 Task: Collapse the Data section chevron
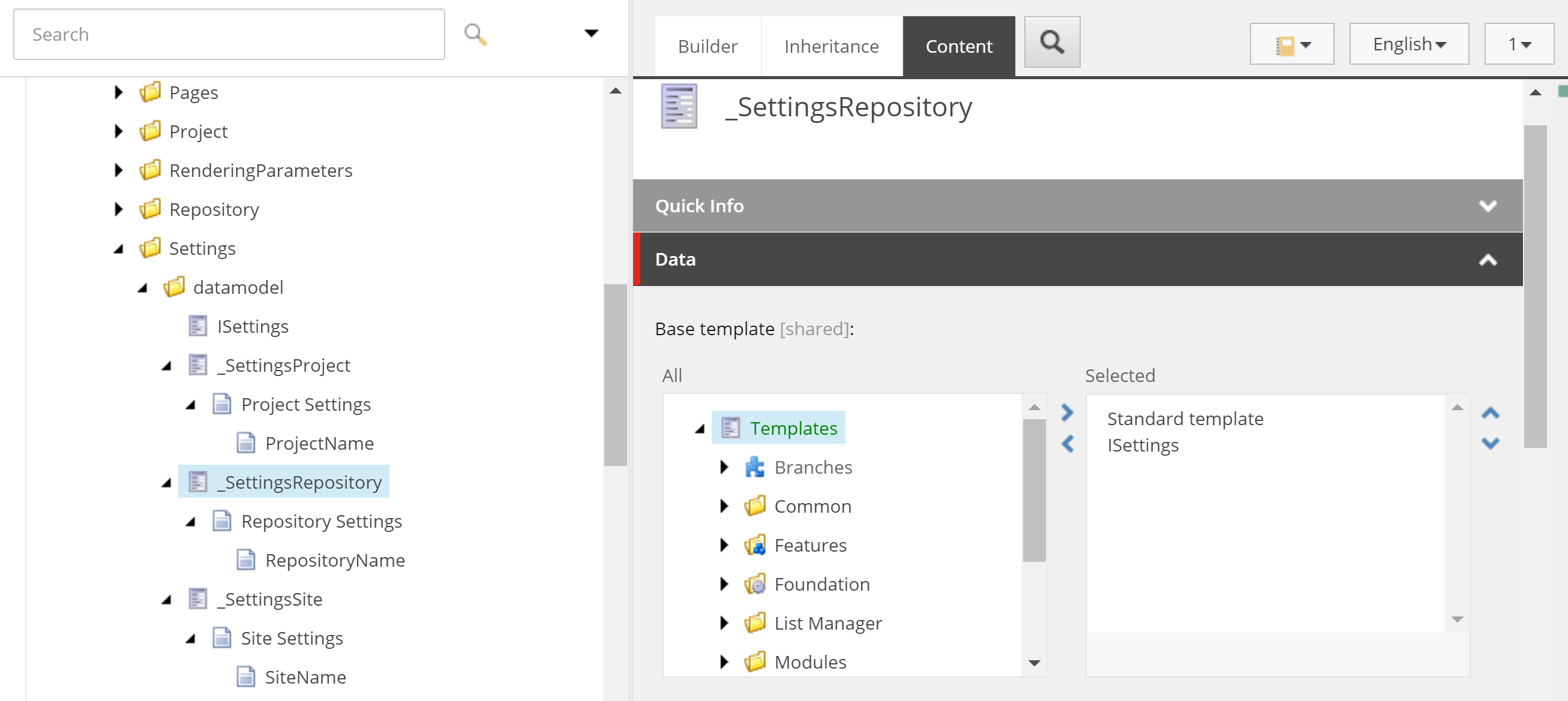pyautogui.click(x=1488, y=260)
